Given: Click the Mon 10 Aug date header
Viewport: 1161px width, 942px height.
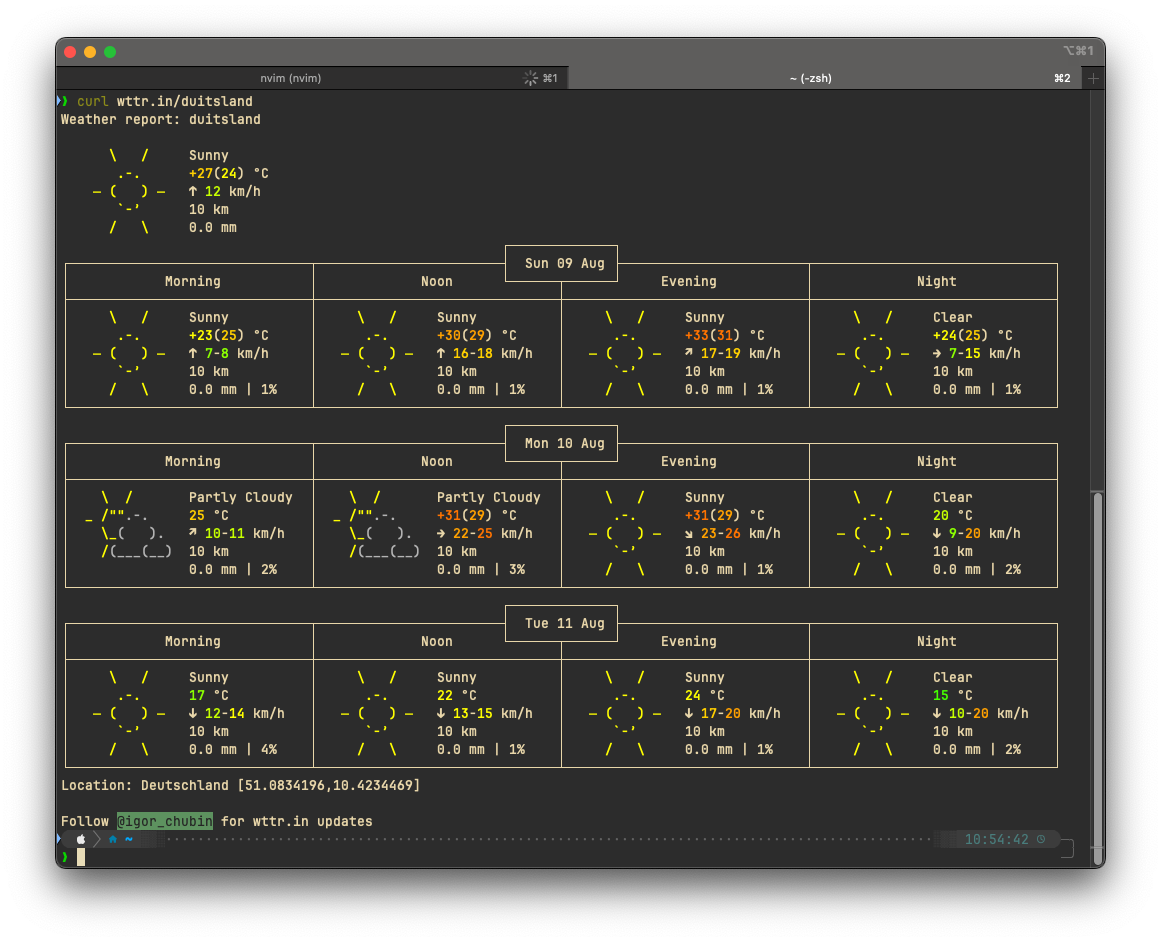Looking at the screenshot, I should [x=564, y=443].
